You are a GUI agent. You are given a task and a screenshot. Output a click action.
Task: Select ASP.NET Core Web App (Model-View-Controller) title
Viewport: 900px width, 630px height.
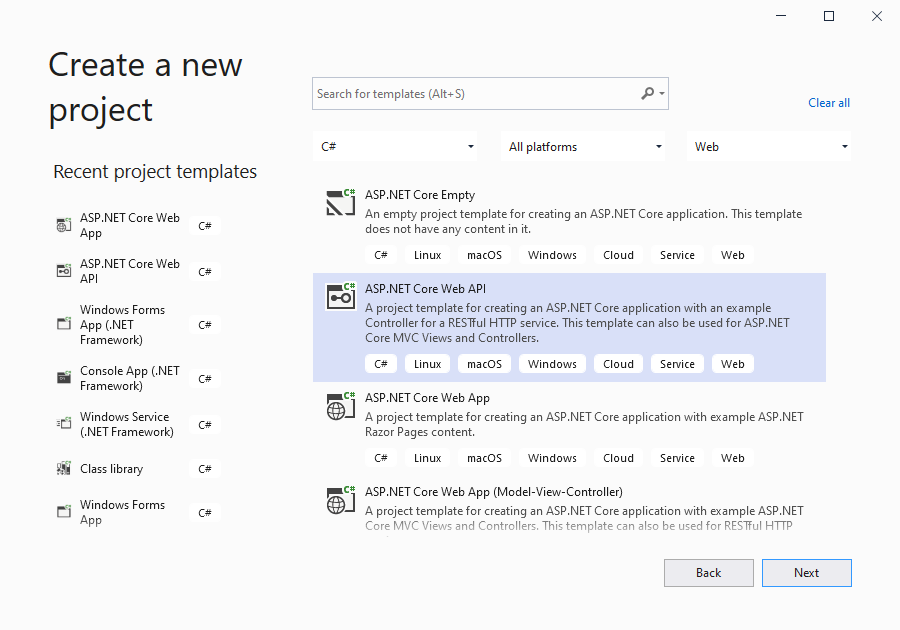pos(494,492)
